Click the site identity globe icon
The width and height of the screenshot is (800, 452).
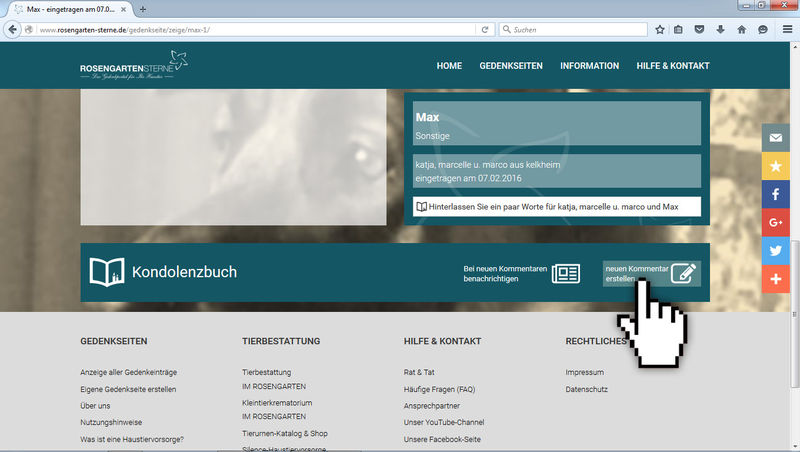click(29, 30)
